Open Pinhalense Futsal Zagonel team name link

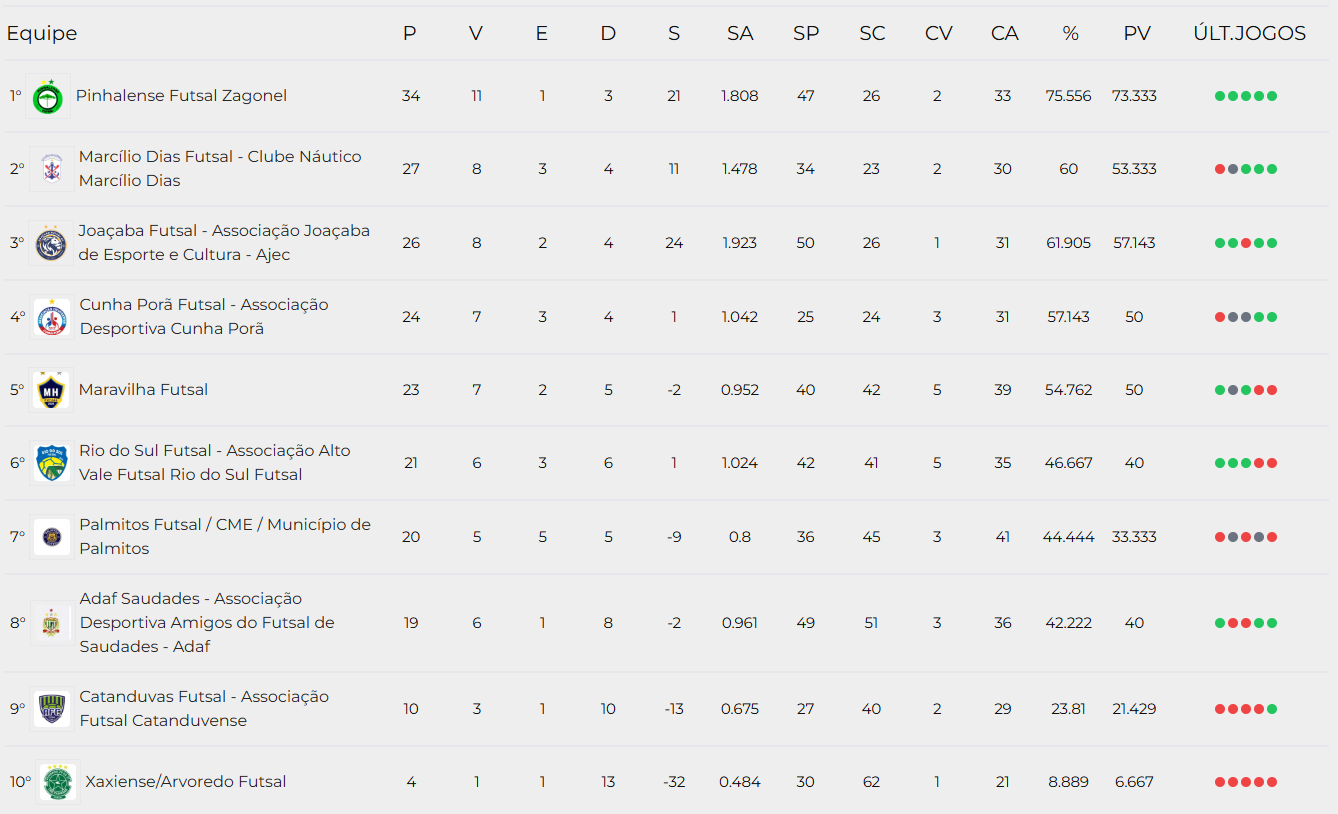coord(181,96)
